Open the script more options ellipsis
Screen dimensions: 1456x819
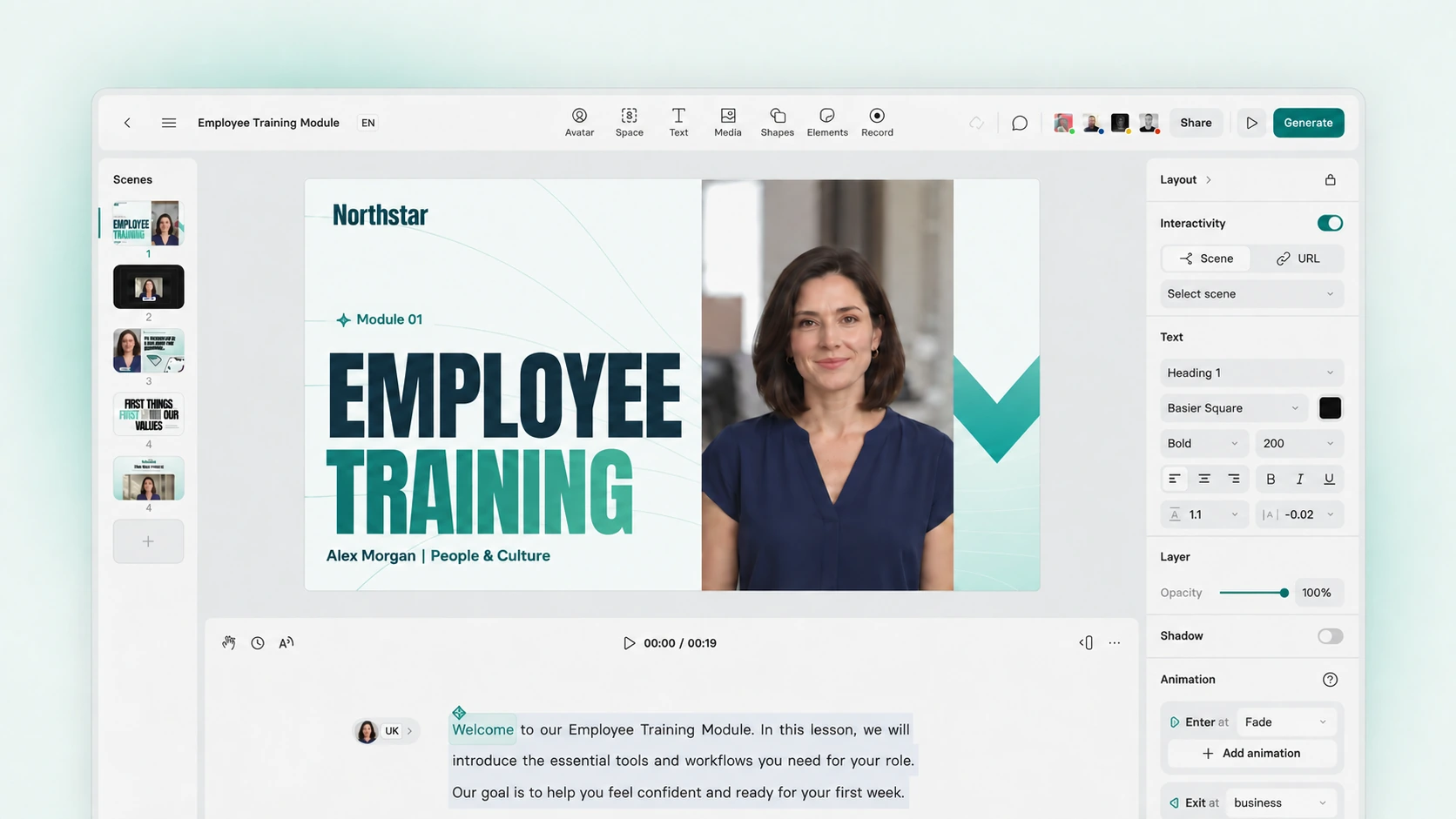point(1115,642)
